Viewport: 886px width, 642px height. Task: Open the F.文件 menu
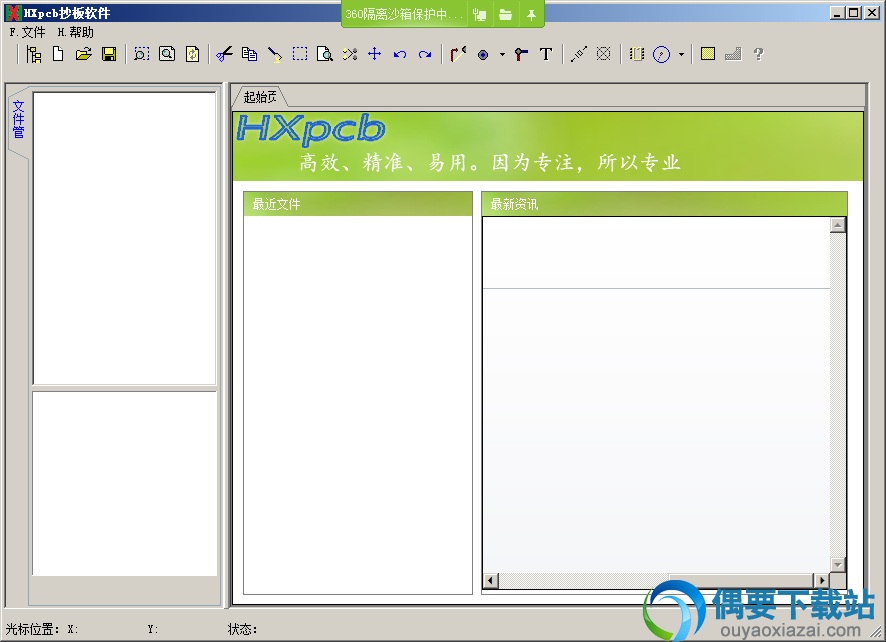(27, 32)
